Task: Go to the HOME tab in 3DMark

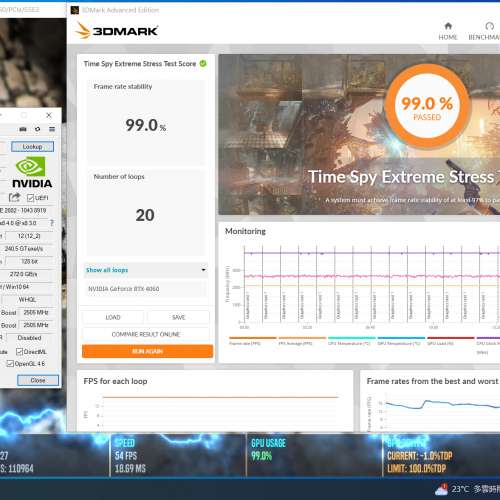Action: [448, 31]
